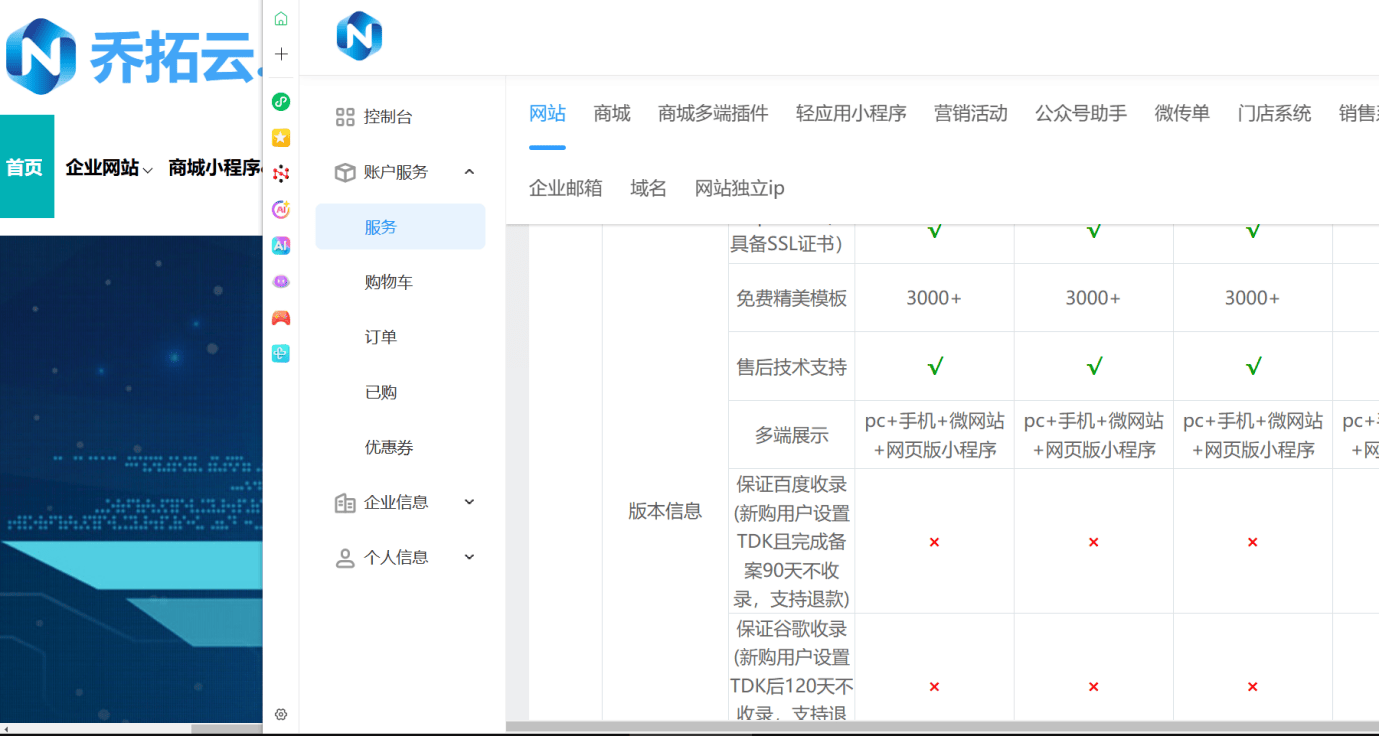Viewport: 1379px width, 736px height.
Task: Collapse the 账户服务 menu section
Action: (x=469, y=172)
